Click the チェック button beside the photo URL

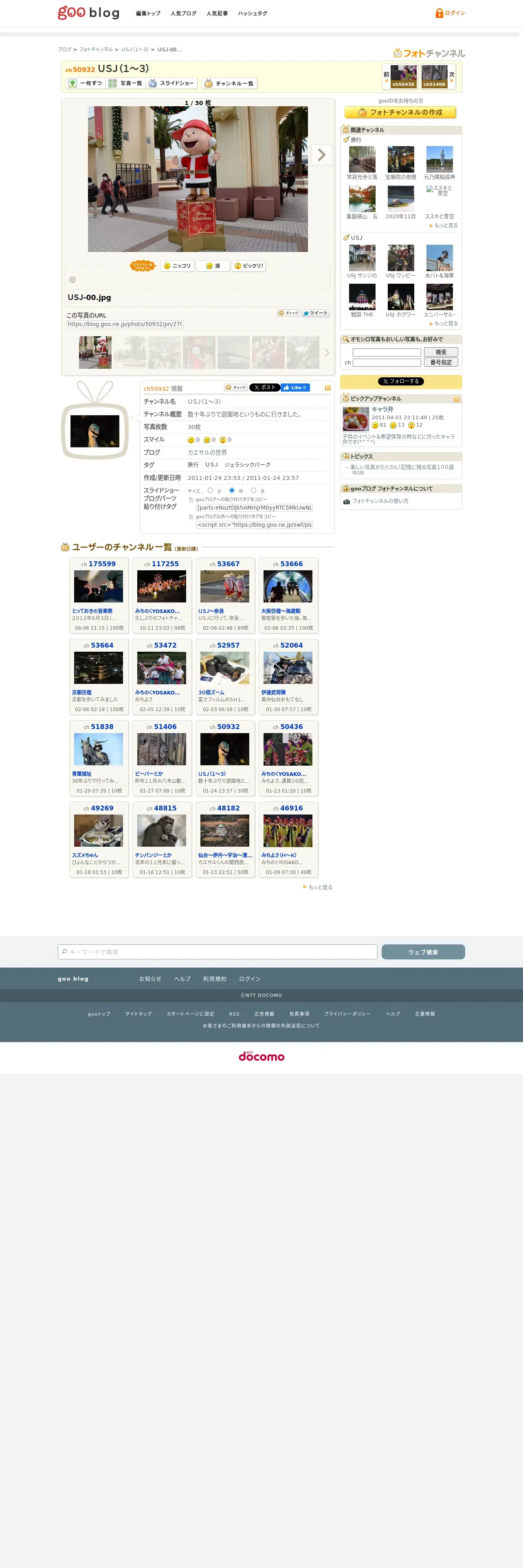point(288,313)
